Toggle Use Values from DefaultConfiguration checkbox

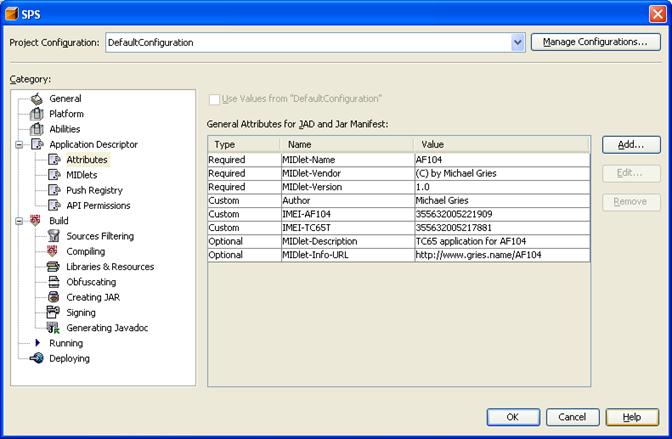point(214,99)
